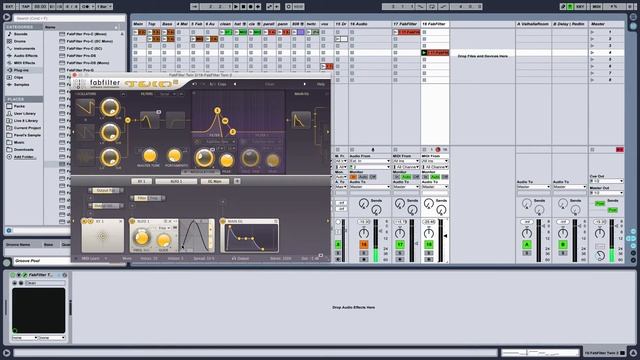Open the Packs place in the browser
The width and height of the screenshot is (640, 360).
tap(19, 106)
